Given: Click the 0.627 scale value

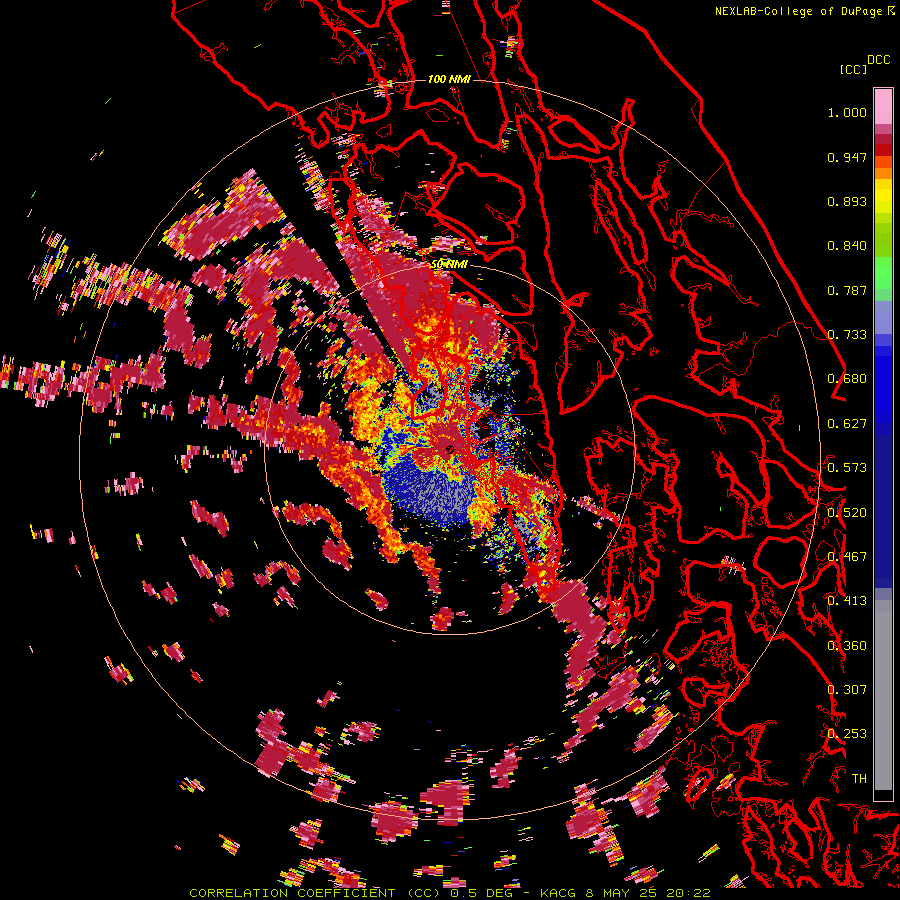Looking at the screenshot, I should point(847,424).
